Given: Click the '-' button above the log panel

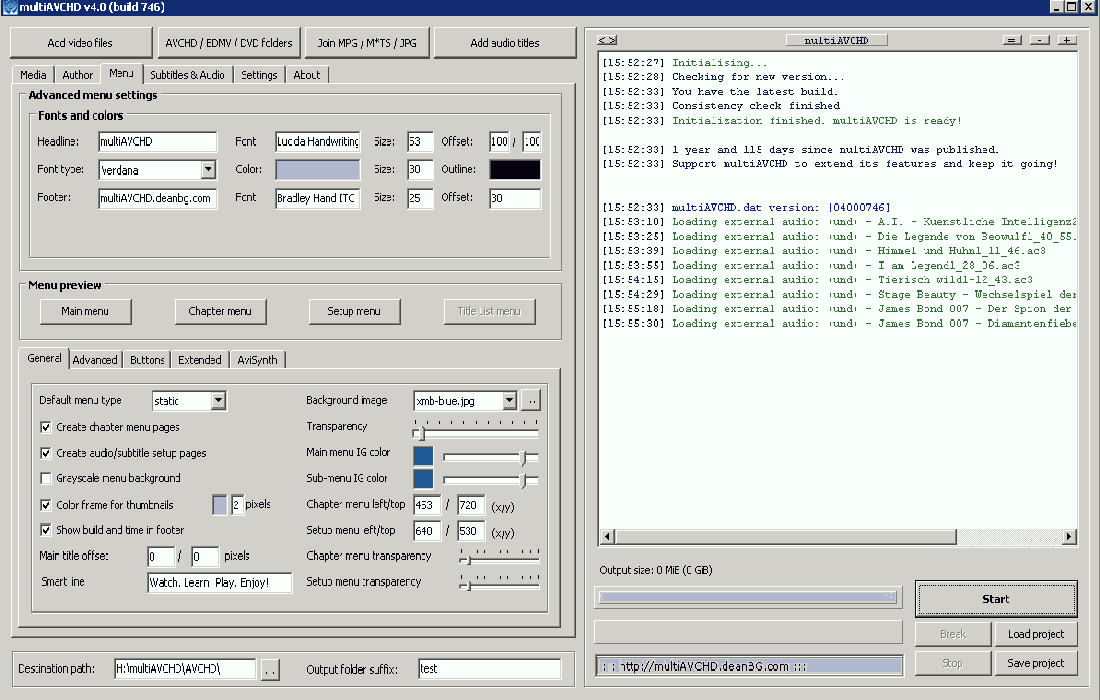Looking at the screenshot, I should pos(1040,40).
